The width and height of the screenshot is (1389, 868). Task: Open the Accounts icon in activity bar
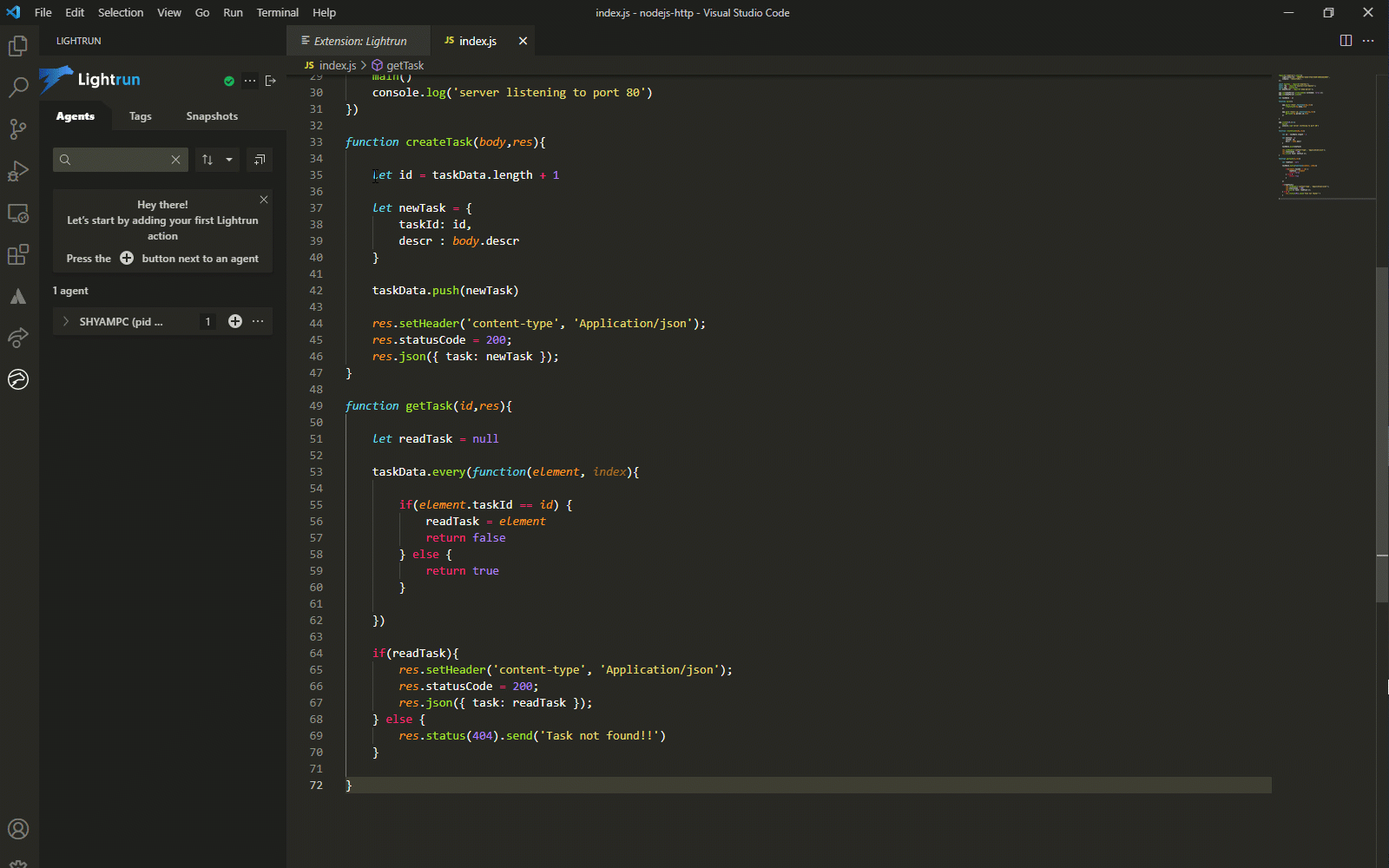pyautogui.click(x=18, y=829)
